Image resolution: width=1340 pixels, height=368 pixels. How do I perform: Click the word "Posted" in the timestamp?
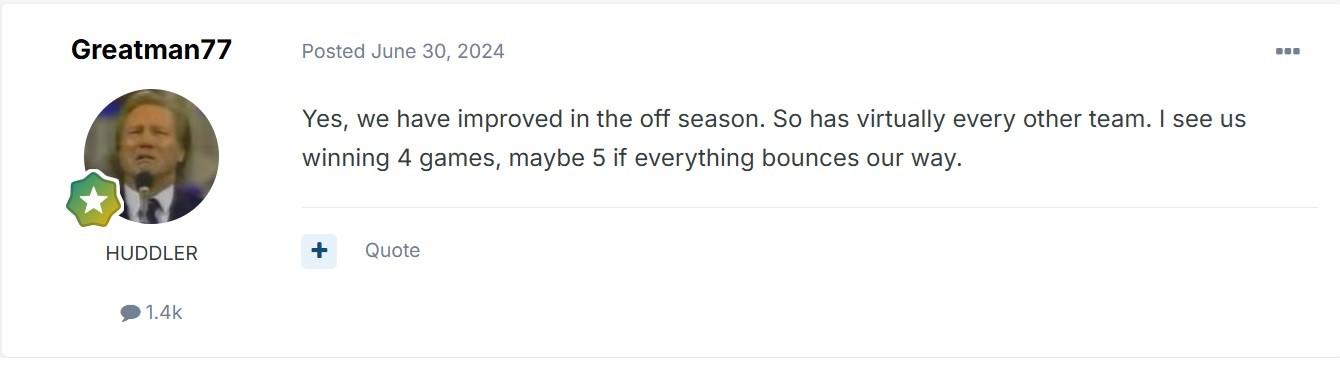(333, 51)
